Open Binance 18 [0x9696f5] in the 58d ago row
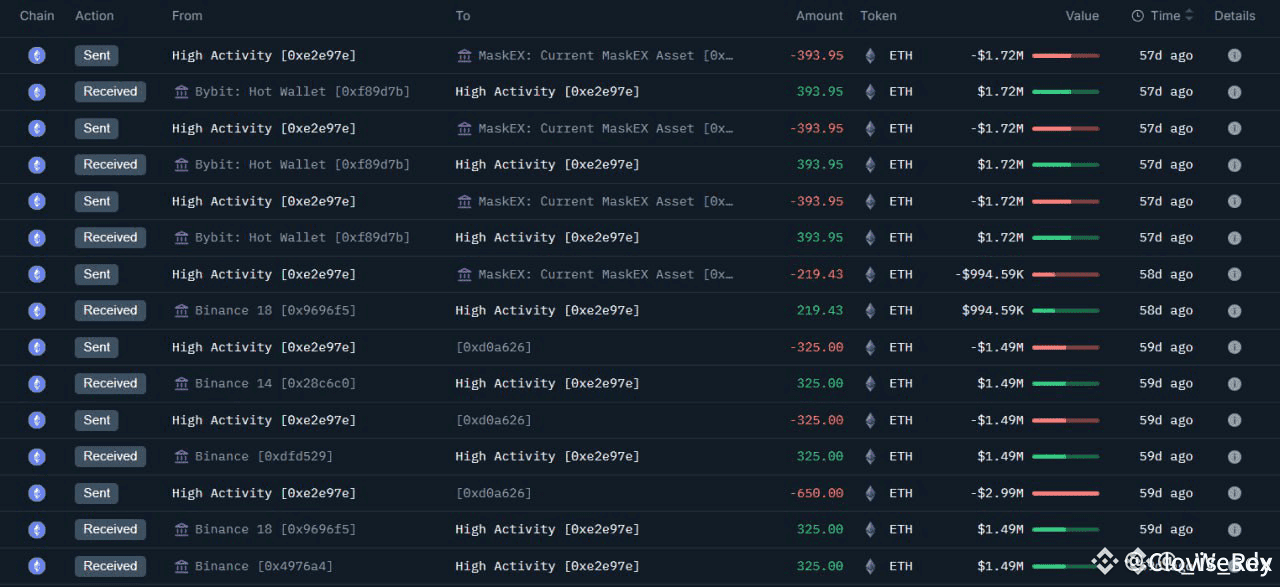The height and width of the screenshot is (587, 1280). click(275, 310)
